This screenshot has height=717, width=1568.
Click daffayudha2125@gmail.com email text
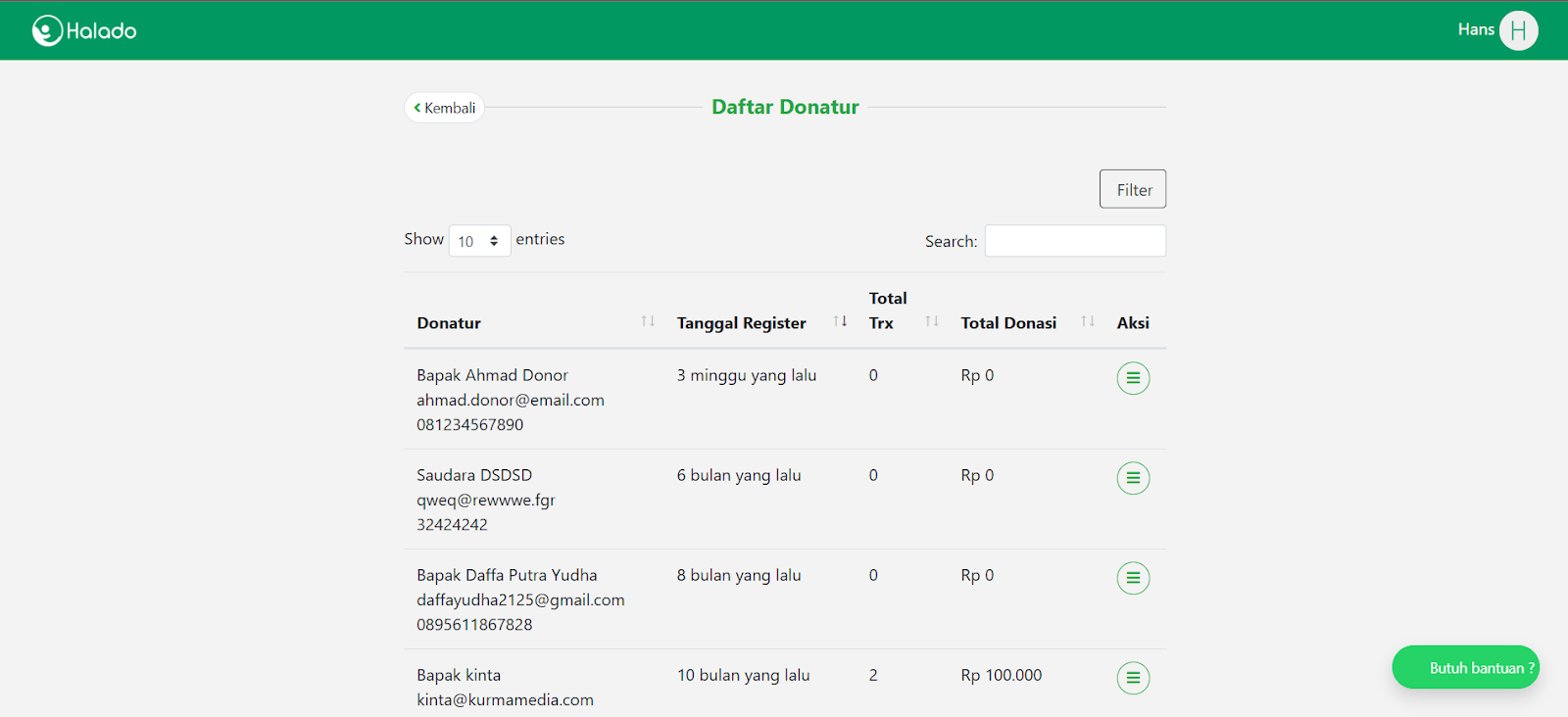coord(520,599)
